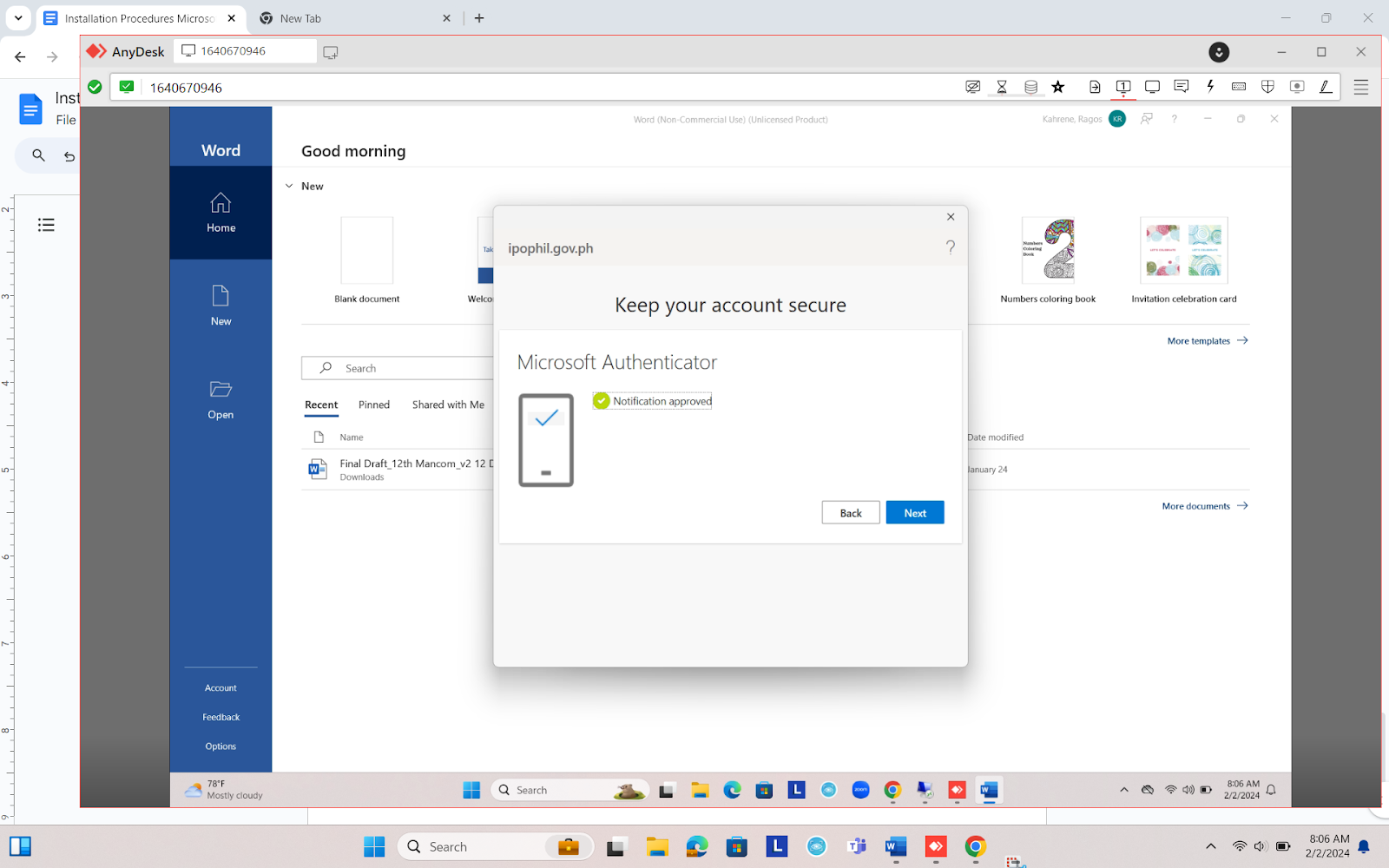Click remote taskbar Microsoft Store icon
Viewport: 1389px width, 868px height.
click(x=764, y=790)
